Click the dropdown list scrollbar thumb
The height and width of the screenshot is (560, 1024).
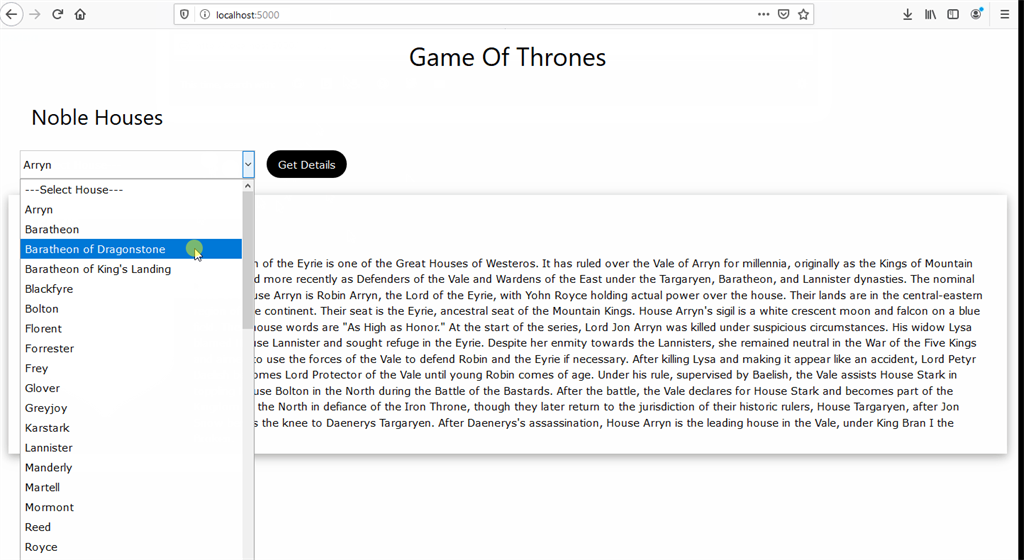(x=248, y=260)
